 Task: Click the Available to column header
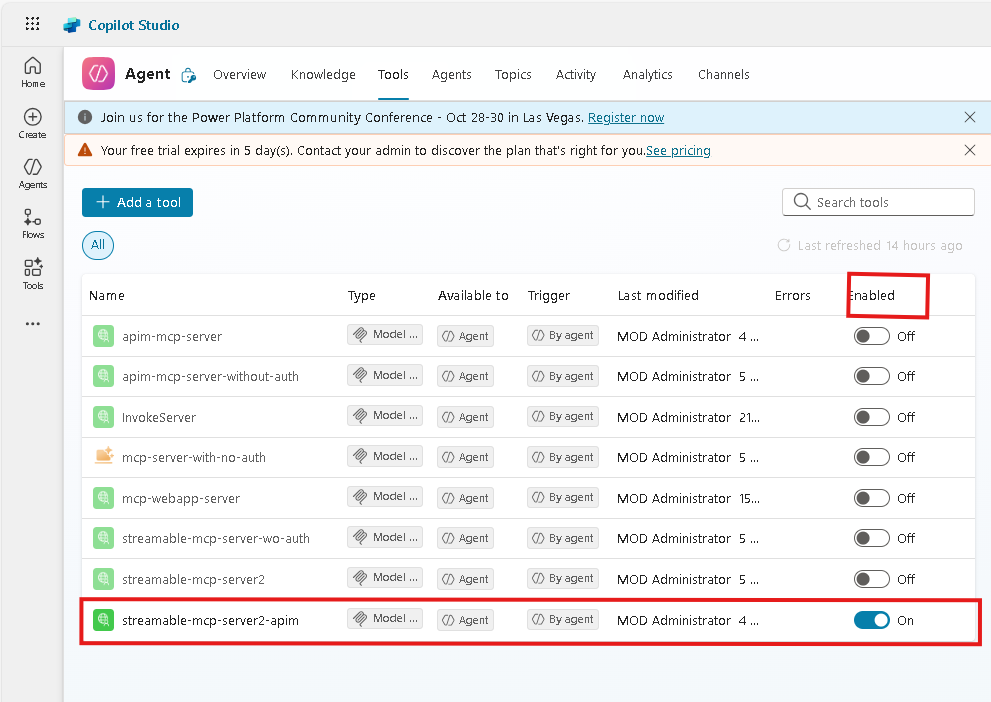click(473, 295)
